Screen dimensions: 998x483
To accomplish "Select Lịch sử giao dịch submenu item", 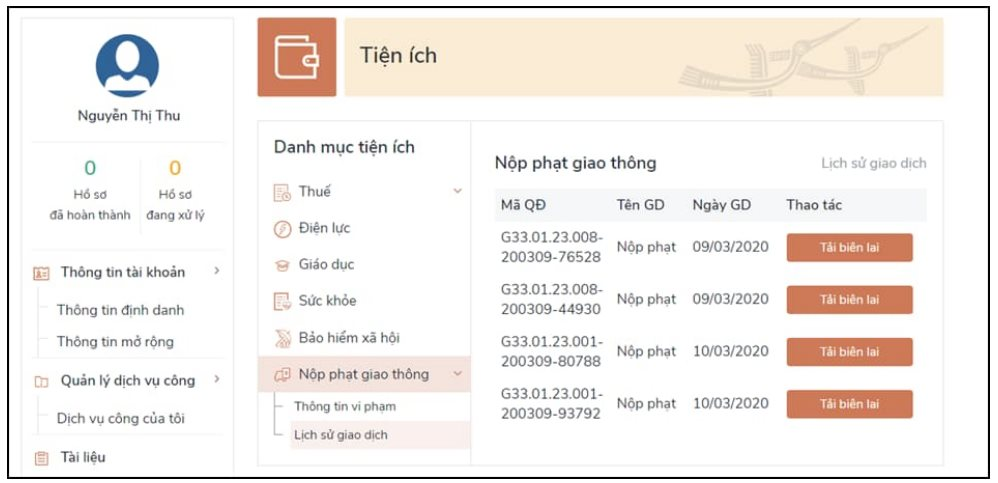I will (x=340, y=435).
